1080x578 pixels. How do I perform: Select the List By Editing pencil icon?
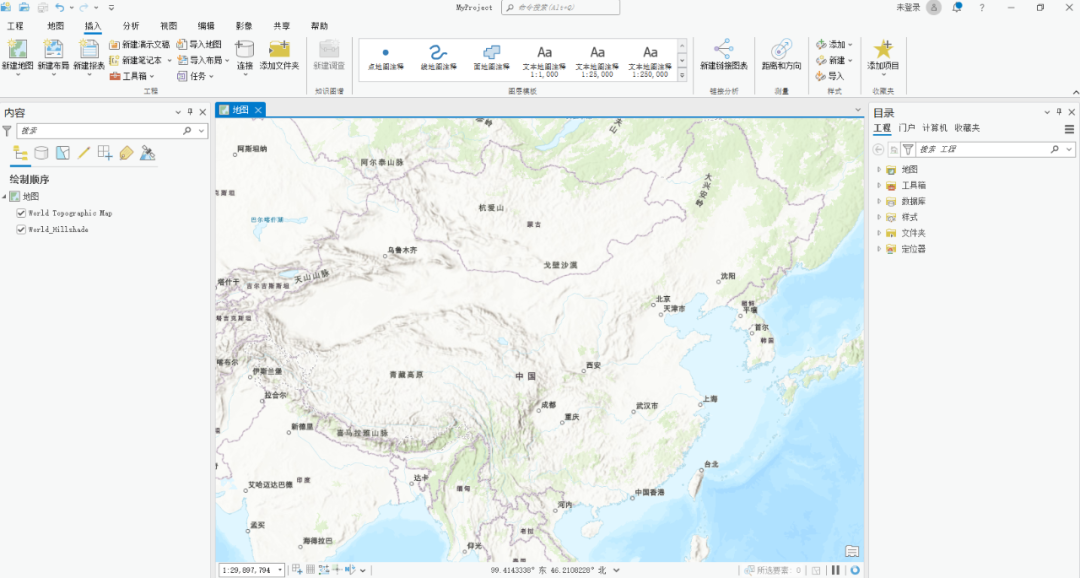click(x=84, y=153)
